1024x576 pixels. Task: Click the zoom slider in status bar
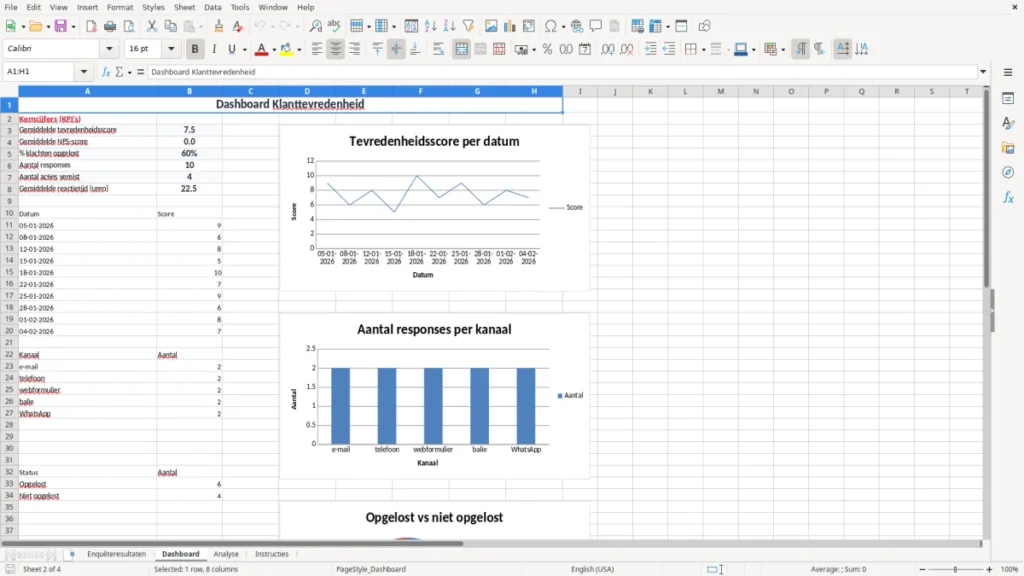[x=955, y=569]
